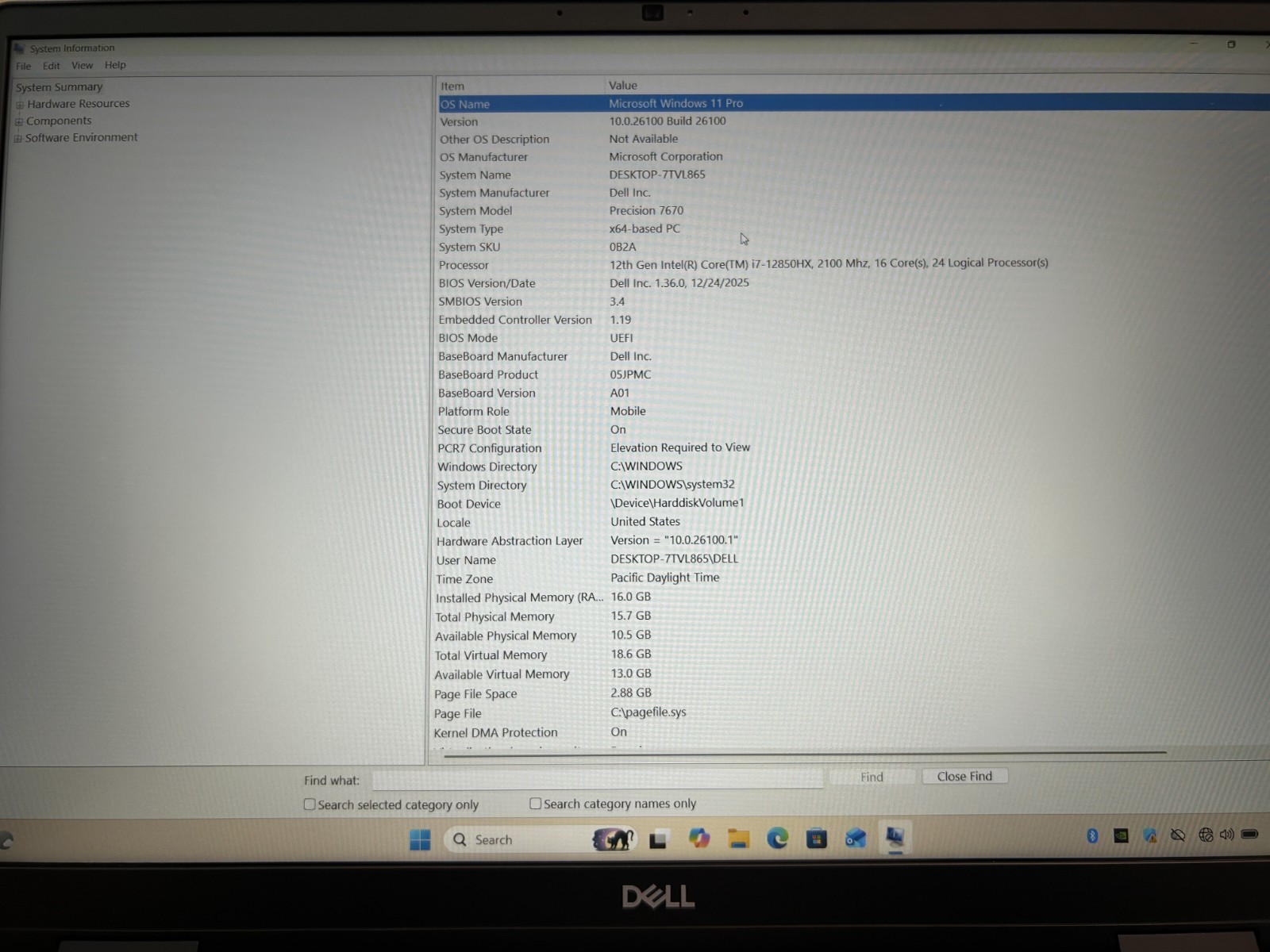Open File Explorer from the taskbar
The image size is (1270, 952).
pyautogui.click(x=739, y=839)
